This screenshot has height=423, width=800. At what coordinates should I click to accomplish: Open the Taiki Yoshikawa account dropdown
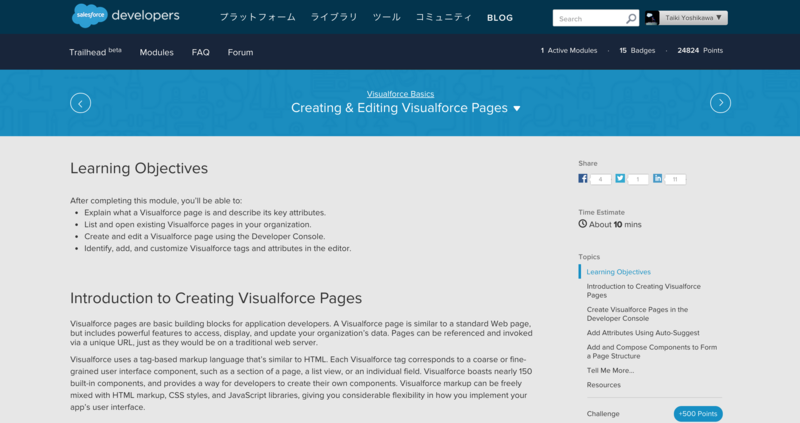693,18
